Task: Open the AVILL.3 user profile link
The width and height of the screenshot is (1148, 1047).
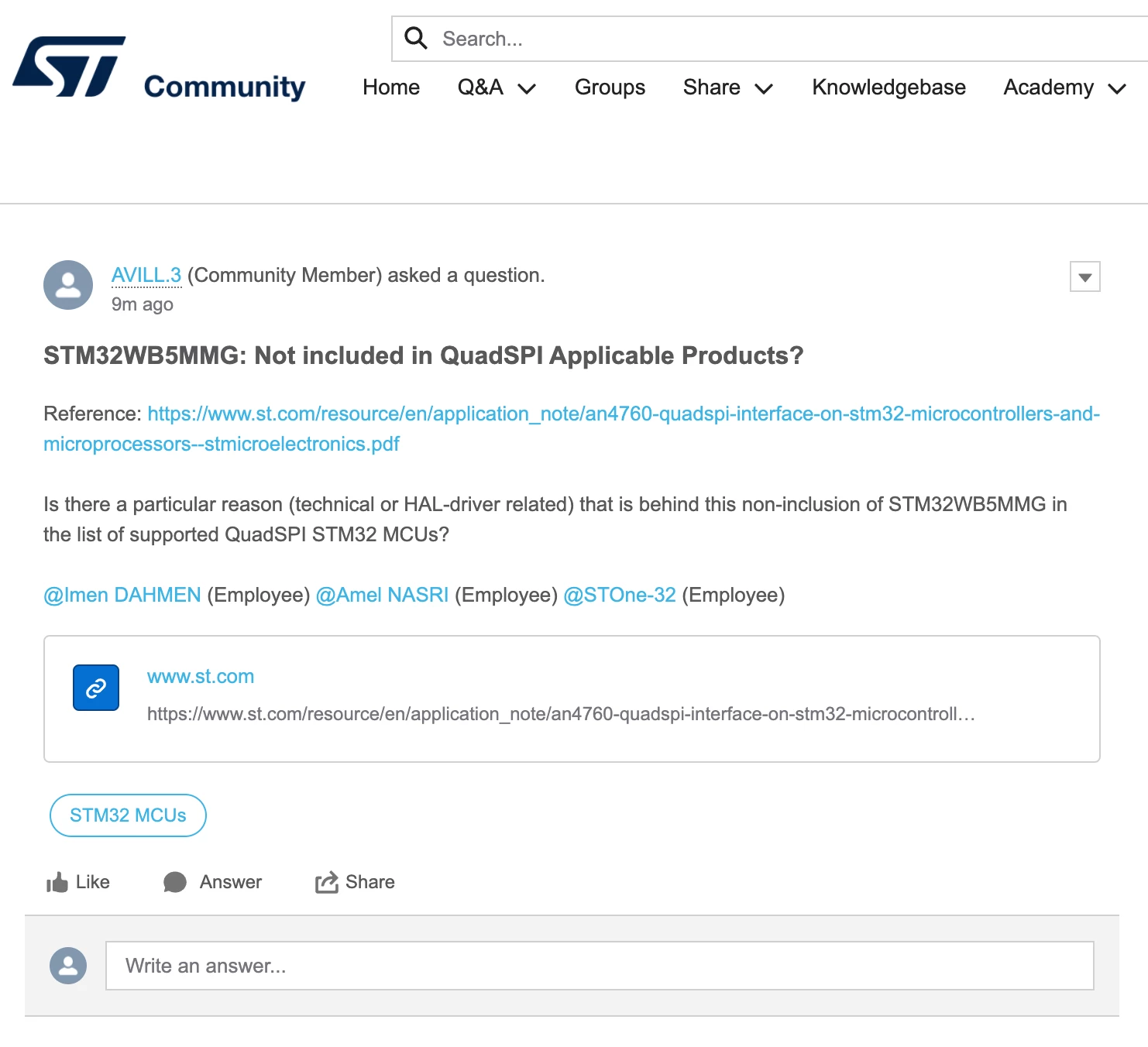Action: point(146,275)
